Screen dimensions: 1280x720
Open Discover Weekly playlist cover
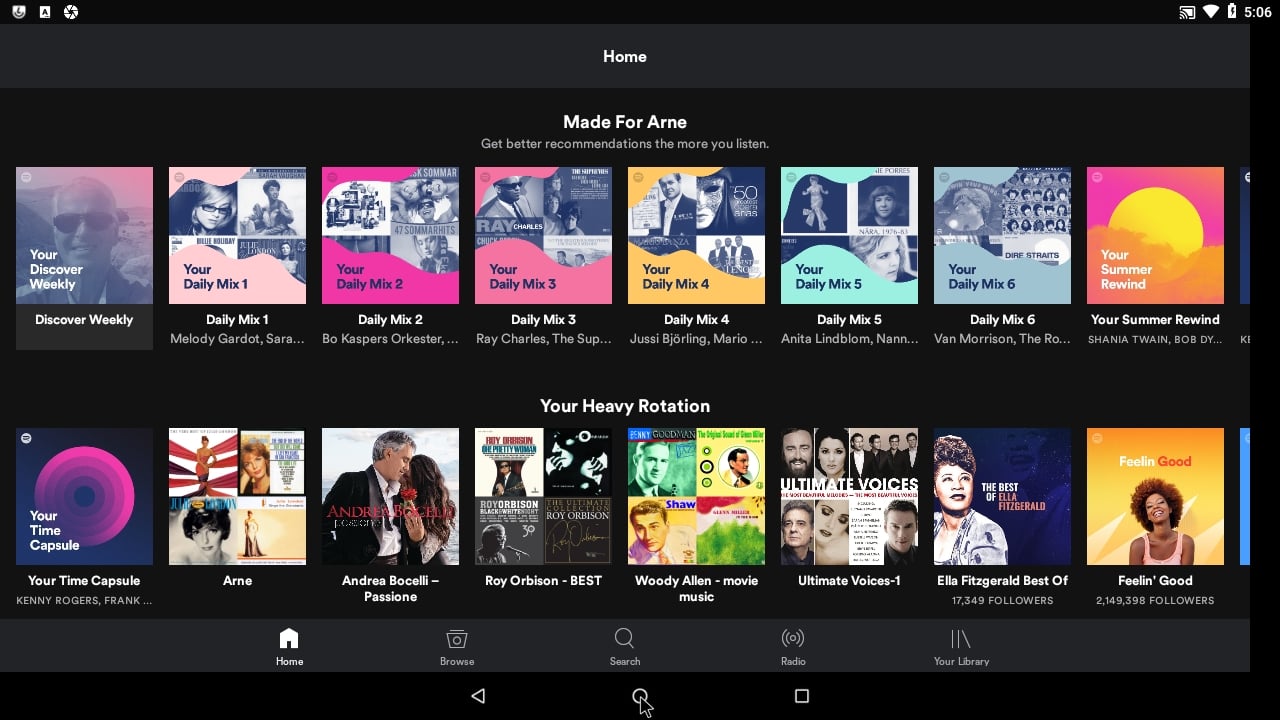pos(84,235)
